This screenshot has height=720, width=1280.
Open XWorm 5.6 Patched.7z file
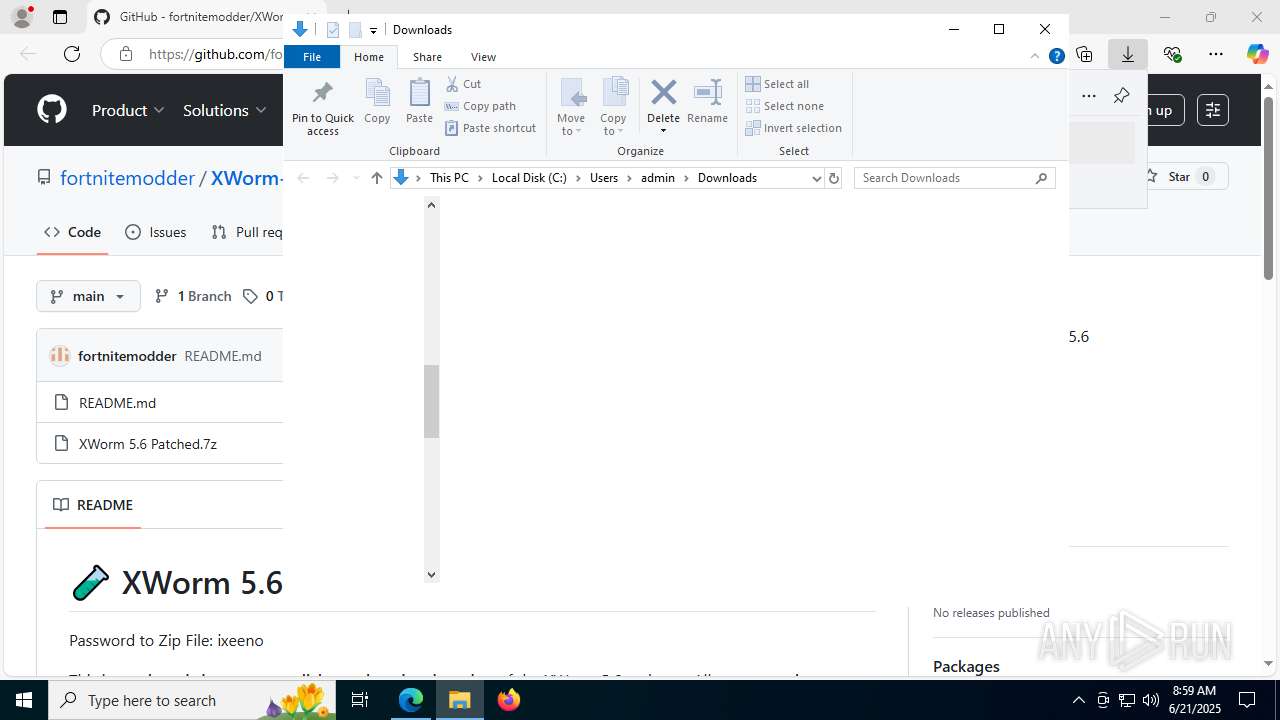pyautogui.click(x=148, y=444)
